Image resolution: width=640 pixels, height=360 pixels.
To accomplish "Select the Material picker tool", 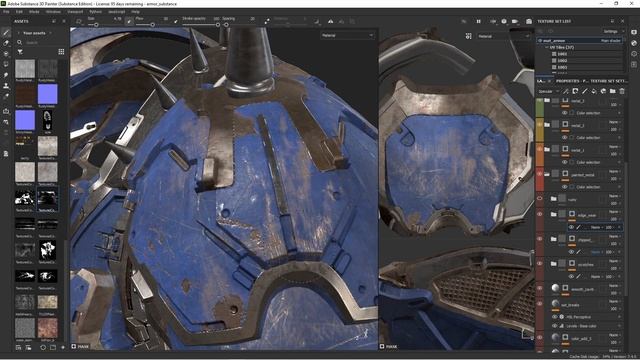I will (x=6, y=97).
